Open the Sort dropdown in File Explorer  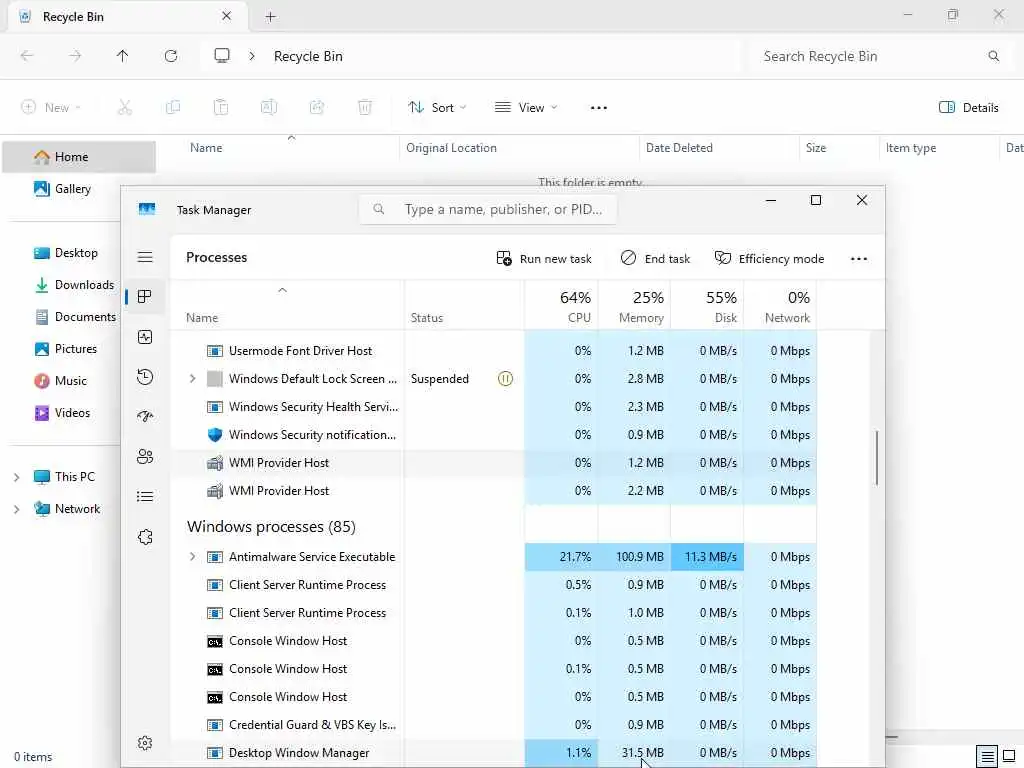point(437,108)
